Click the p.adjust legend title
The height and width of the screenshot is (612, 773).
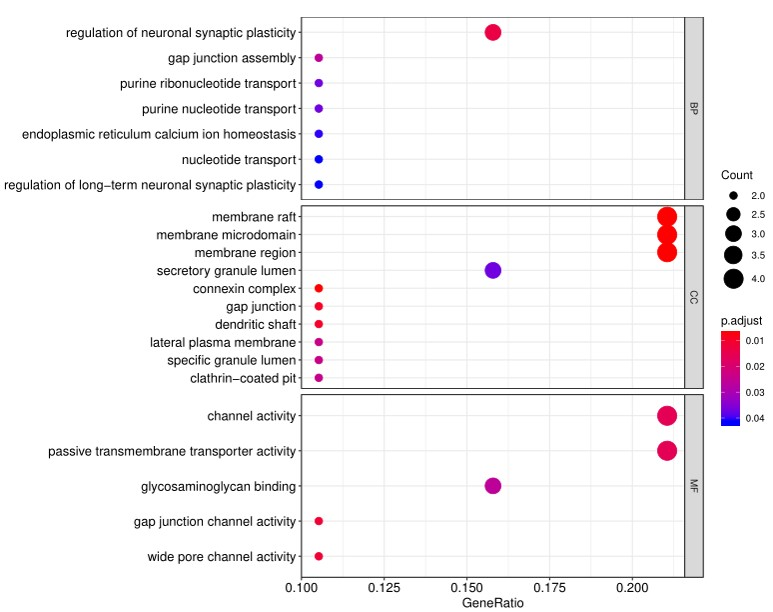pos(742,320)
